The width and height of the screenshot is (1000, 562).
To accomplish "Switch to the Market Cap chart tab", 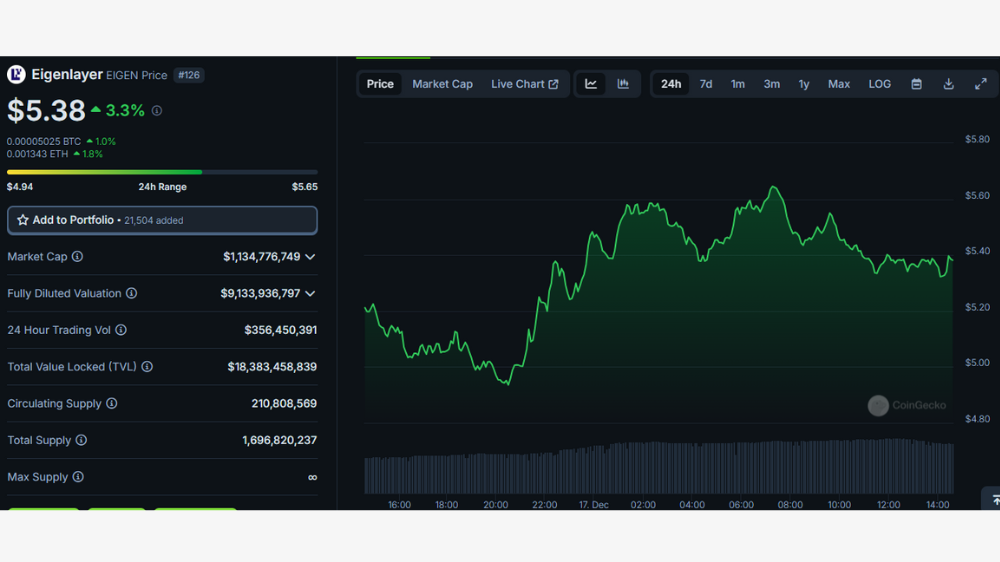I will [x=442, y=84].
